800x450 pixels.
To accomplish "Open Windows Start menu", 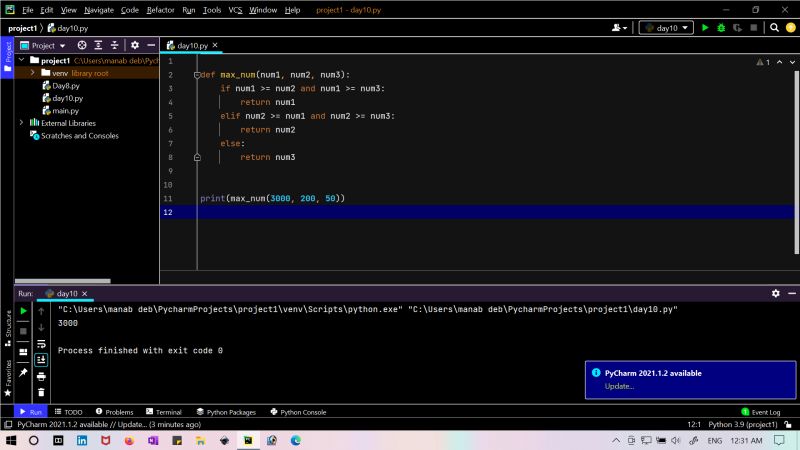I will click(10, 440).
